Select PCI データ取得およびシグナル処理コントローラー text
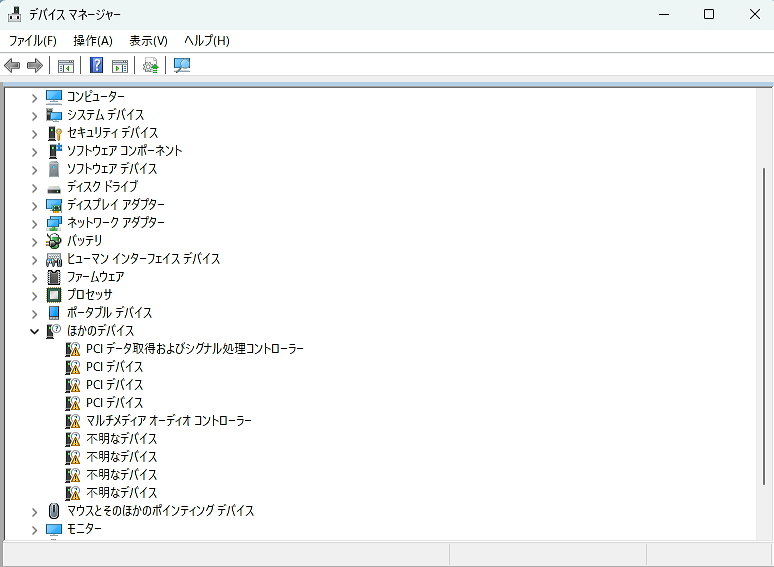Image resolution: width=774 pixels, height=567 pixels. (x=195, y=349)
